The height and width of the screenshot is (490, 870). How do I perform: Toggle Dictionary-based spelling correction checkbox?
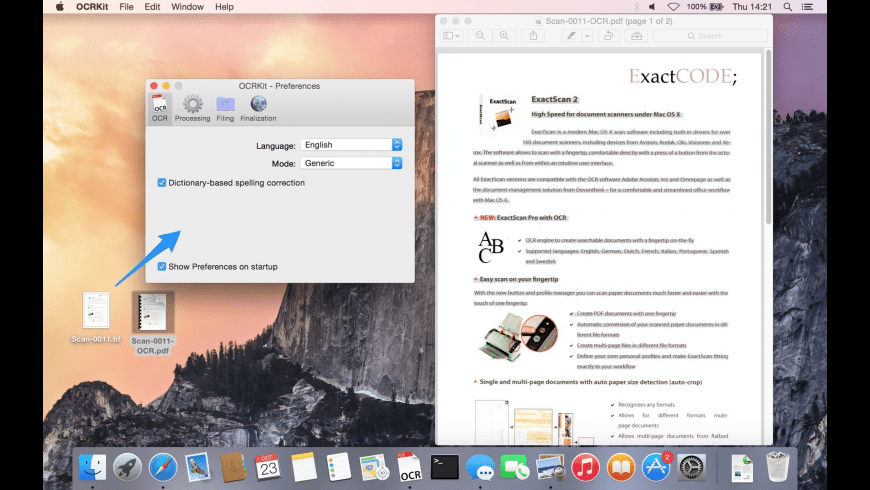pyautogui.click(x=161, y=183)
